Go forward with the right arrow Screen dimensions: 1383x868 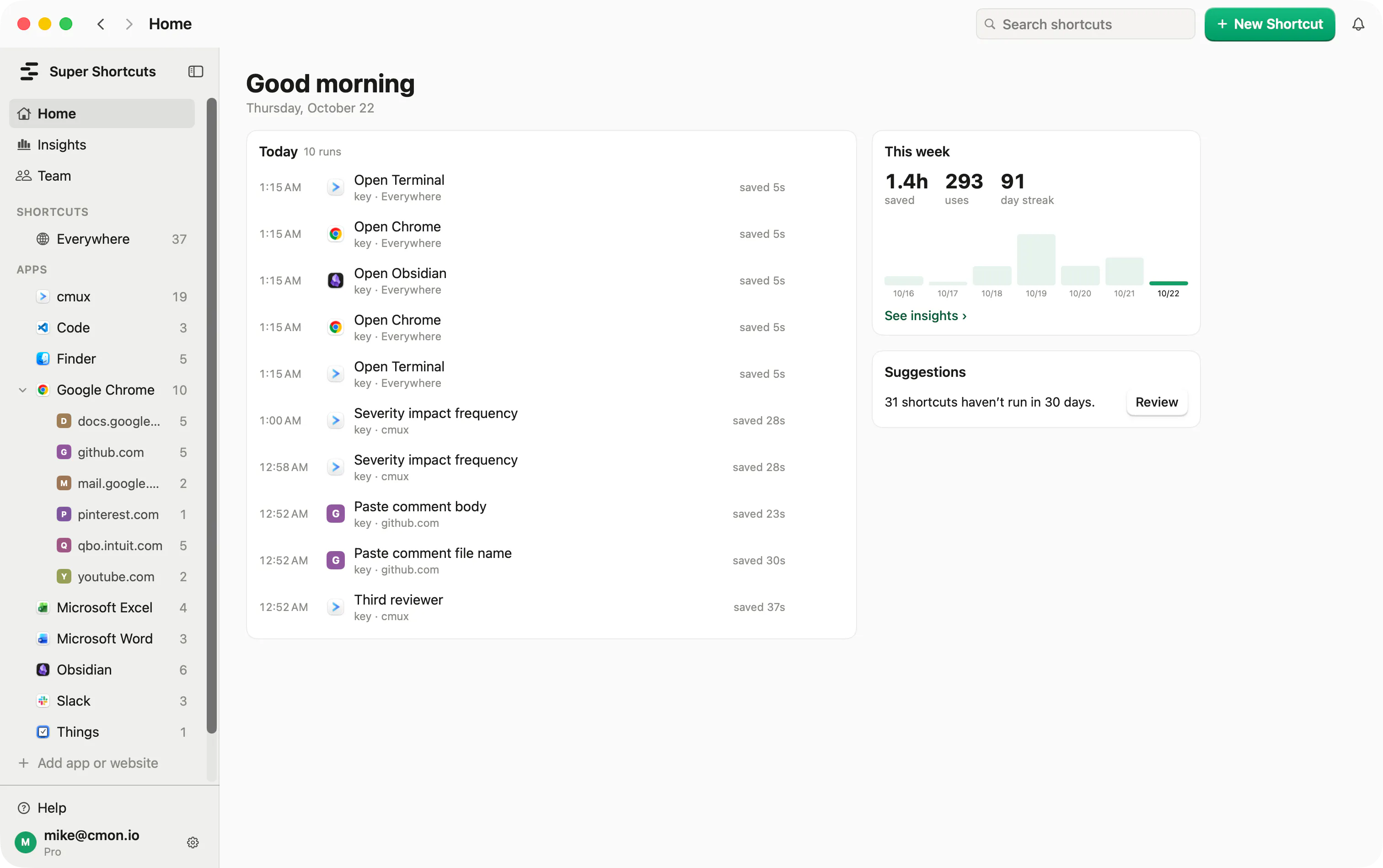pyautogui.click(x=129, y=24)
